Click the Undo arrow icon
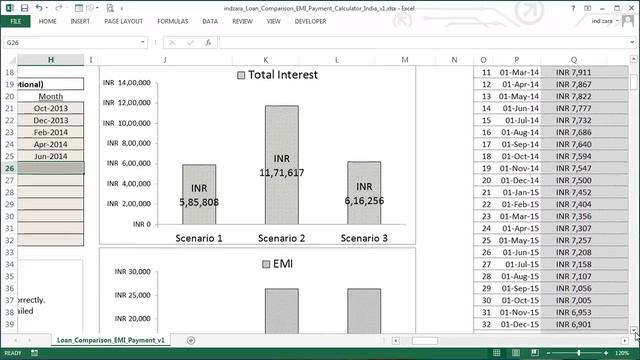640x360 pixels. pos(38,8)
